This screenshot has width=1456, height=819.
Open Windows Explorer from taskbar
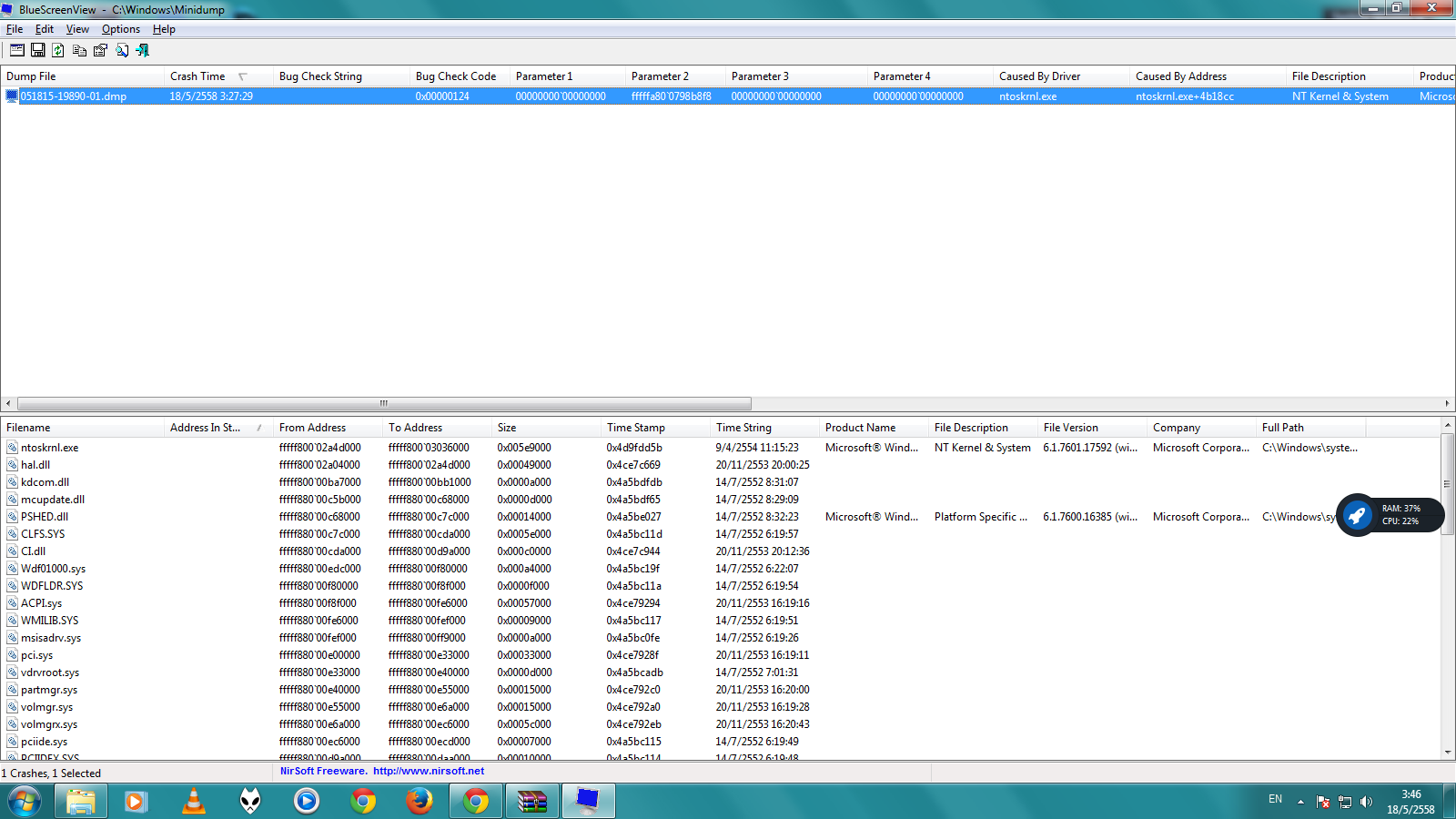point(80,802)
